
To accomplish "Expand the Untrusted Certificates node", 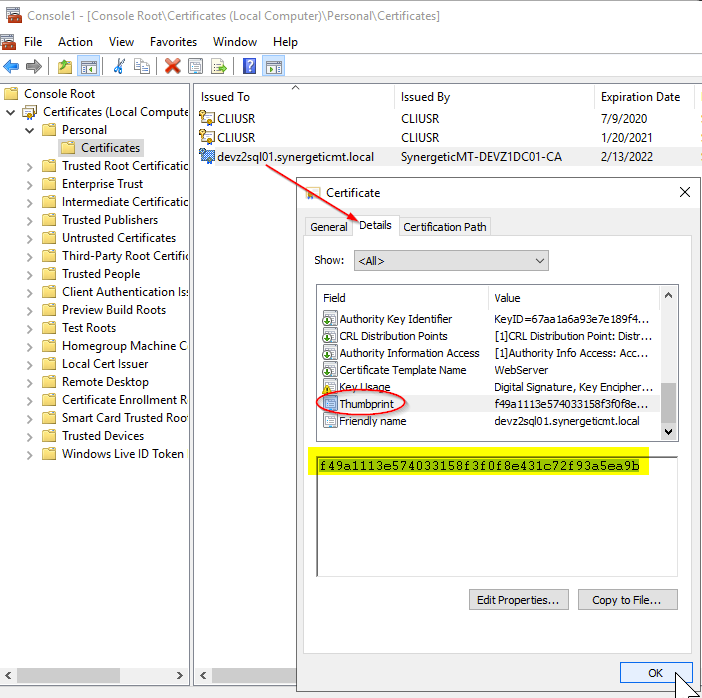I will point(29,239).
